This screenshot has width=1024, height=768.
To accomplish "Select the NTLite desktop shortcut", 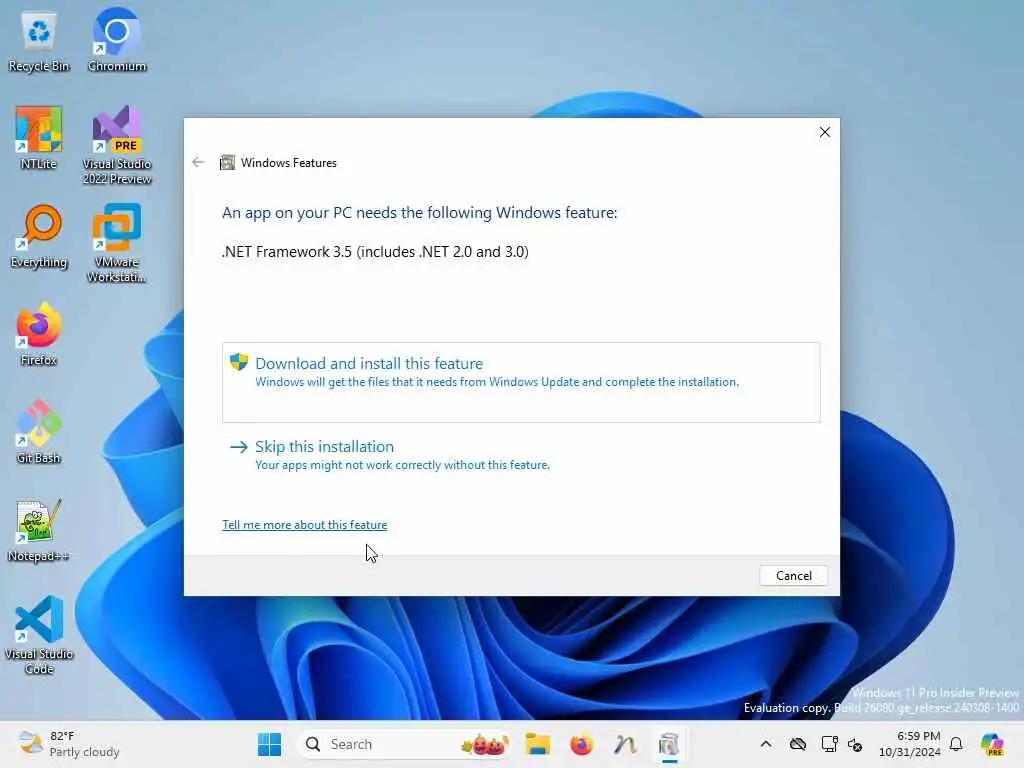I will 39,138.
